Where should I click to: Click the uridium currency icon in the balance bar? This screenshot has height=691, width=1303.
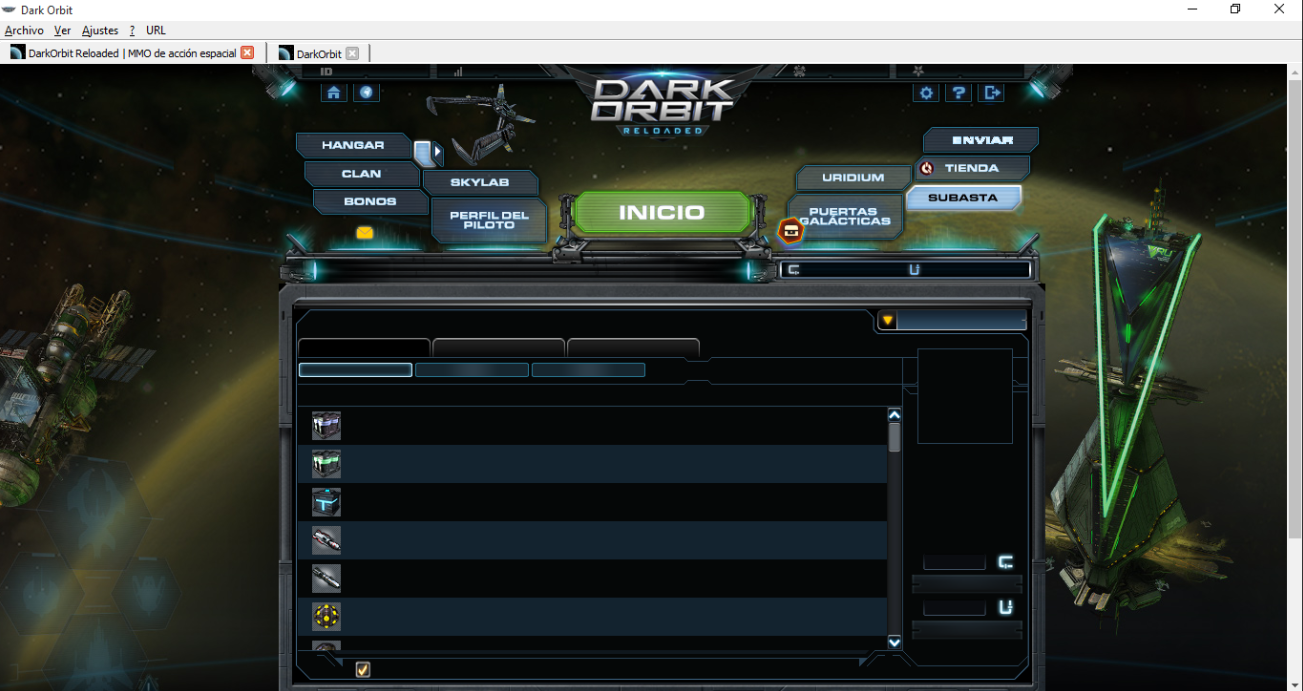point(913,269)
